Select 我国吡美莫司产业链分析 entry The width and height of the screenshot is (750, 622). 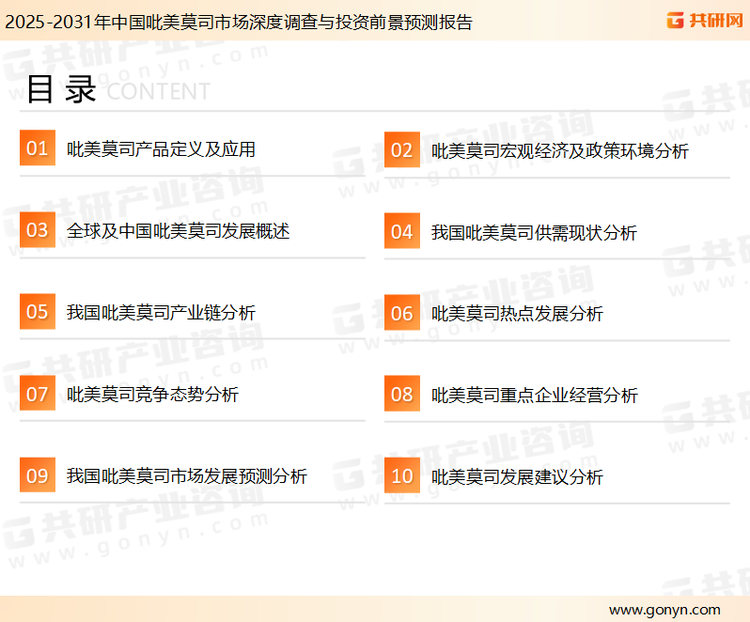161,312
